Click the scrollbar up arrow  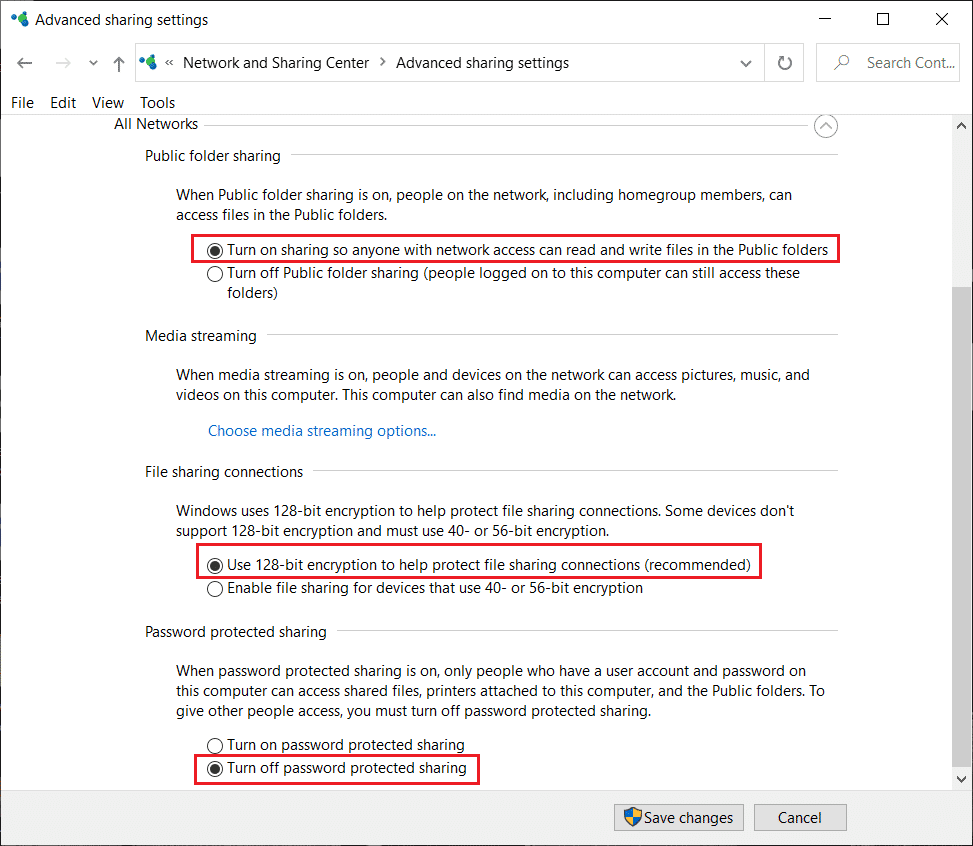(x=961, y=126)
